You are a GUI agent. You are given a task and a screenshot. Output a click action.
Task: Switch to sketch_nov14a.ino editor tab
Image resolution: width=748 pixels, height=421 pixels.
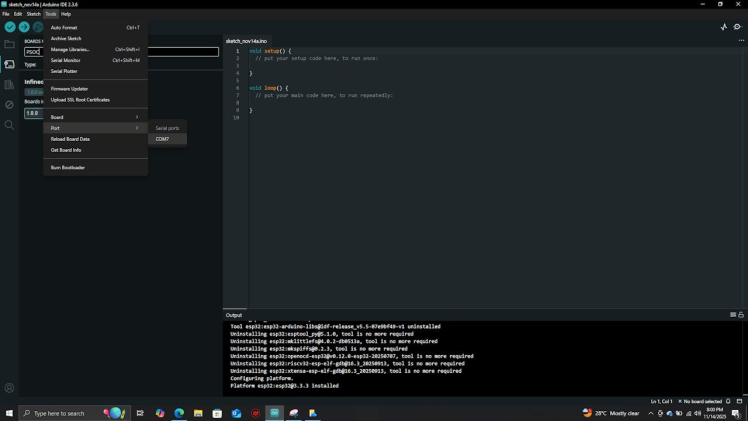click(x=246, y=41)
